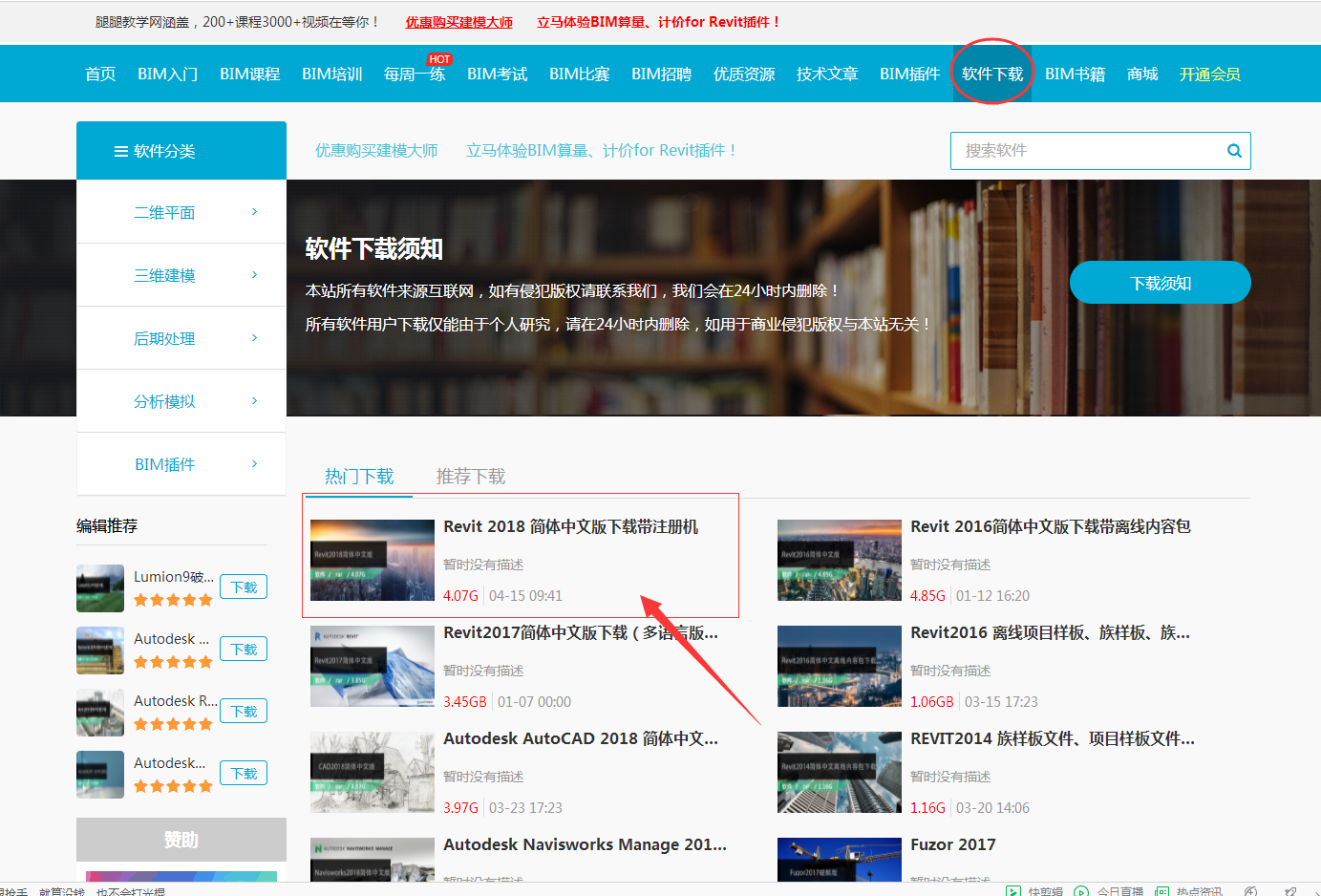The image size is (1321, 896).
Task: Open BIM插件 in the top navigation
Action: coord(909,75)
